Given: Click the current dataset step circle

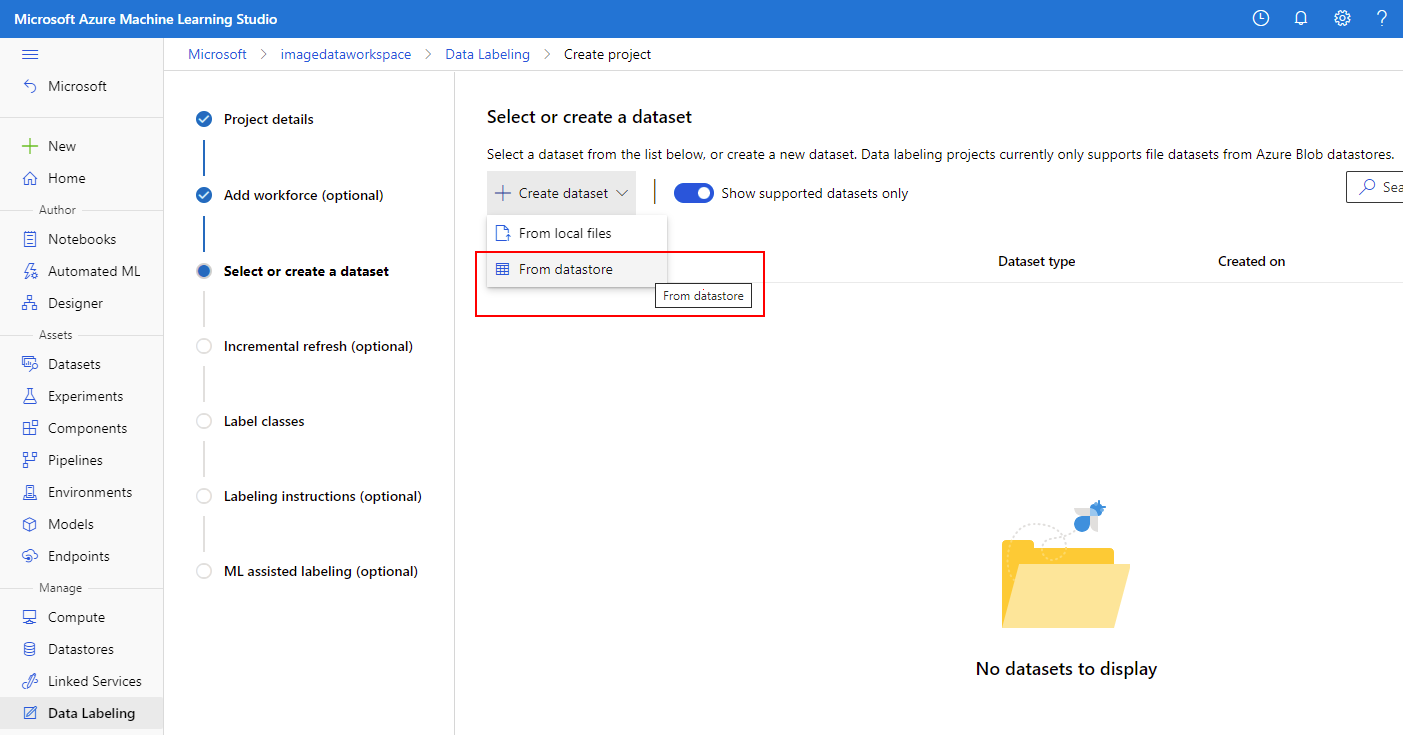Looking at the screenshot, I should (204, 271).
